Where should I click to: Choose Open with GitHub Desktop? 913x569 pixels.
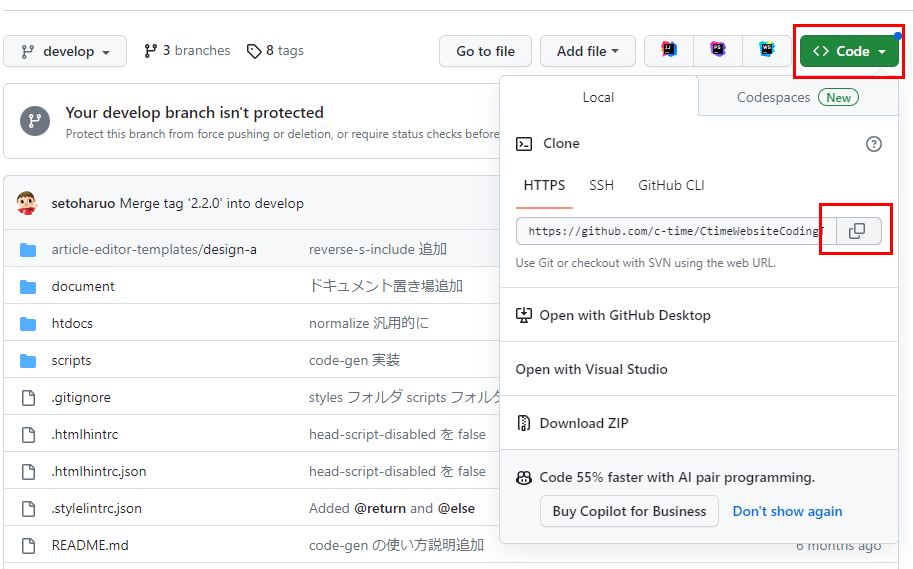(624, 315)
